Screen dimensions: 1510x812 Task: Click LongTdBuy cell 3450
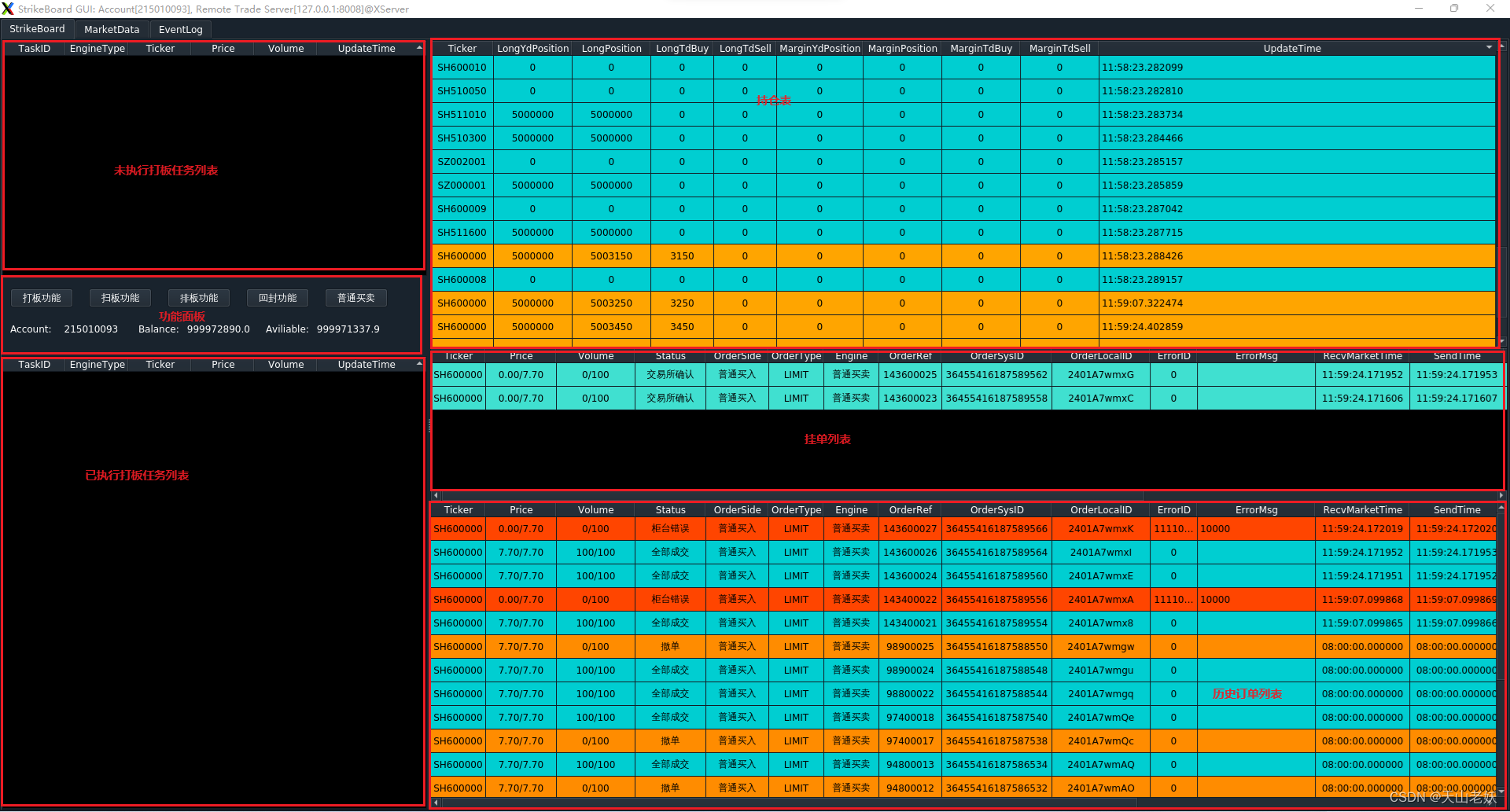pos(682,327)
